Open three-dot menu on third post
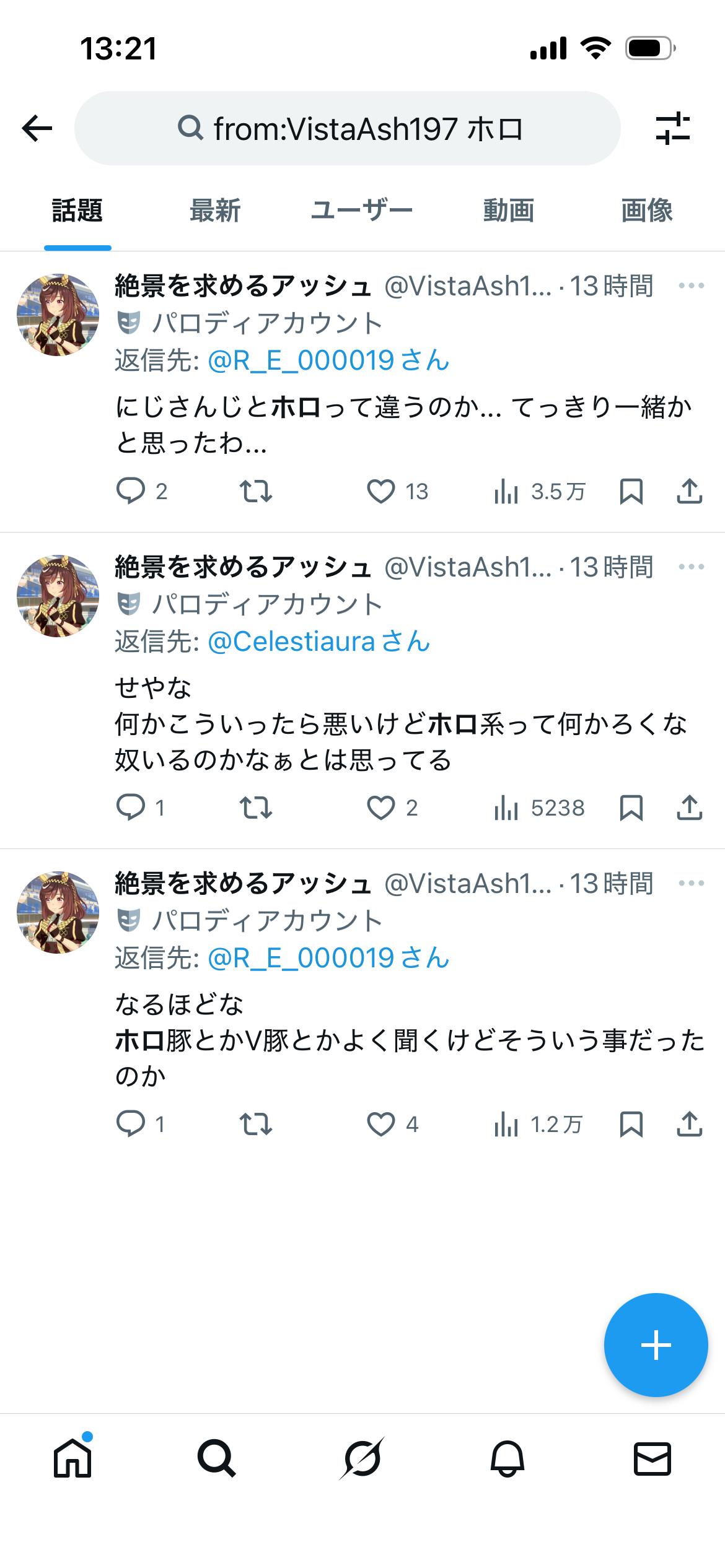Image resolution: width=725 pixels, height=1568 pixels. (x=692, y=883)
